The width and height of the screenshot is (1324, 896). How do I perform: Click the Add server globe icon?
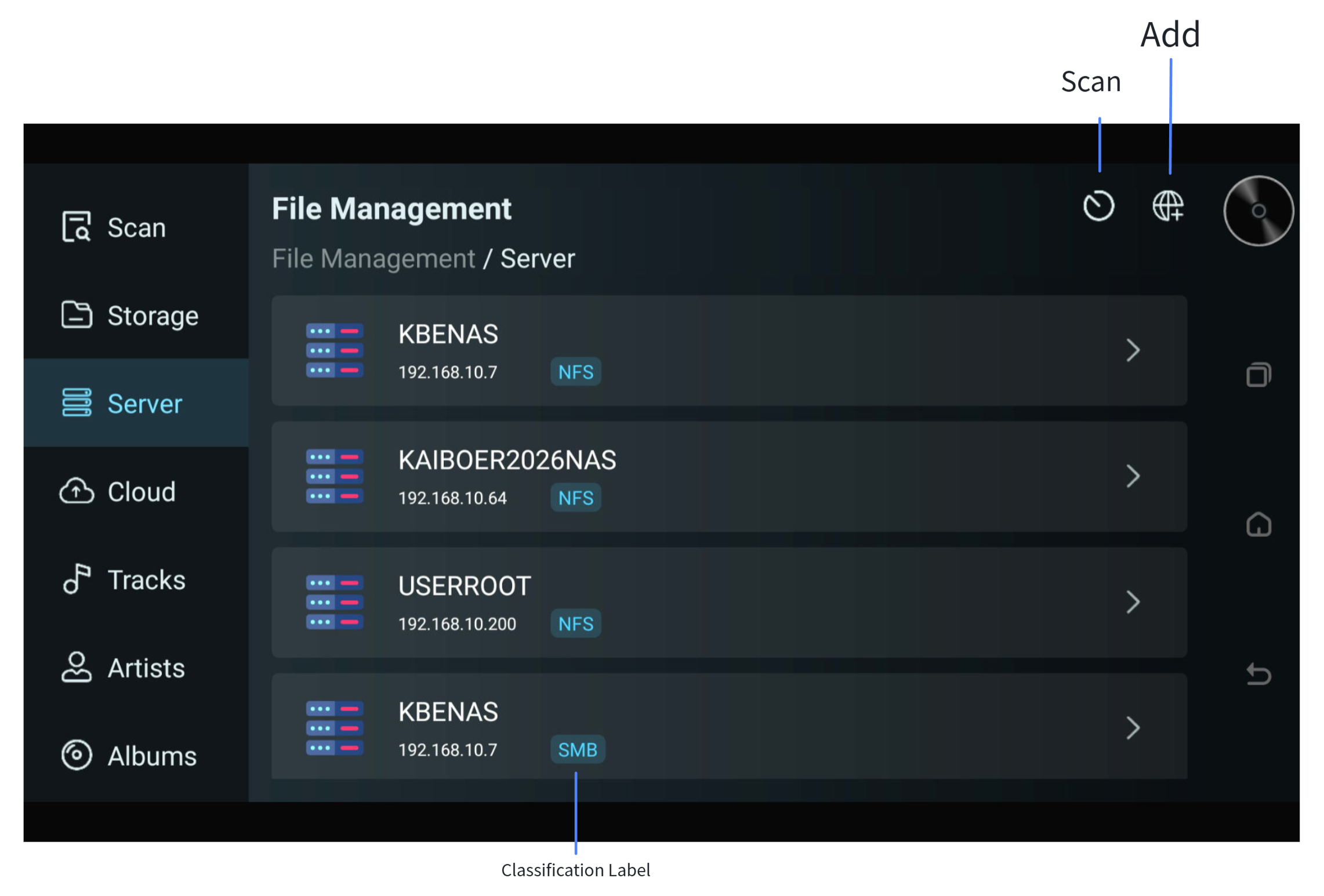(x=1168, y=206)
